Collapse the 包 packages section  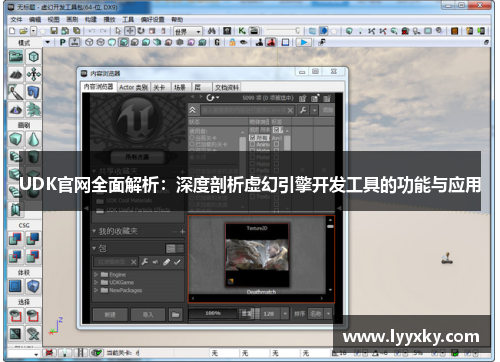point(94,248)
